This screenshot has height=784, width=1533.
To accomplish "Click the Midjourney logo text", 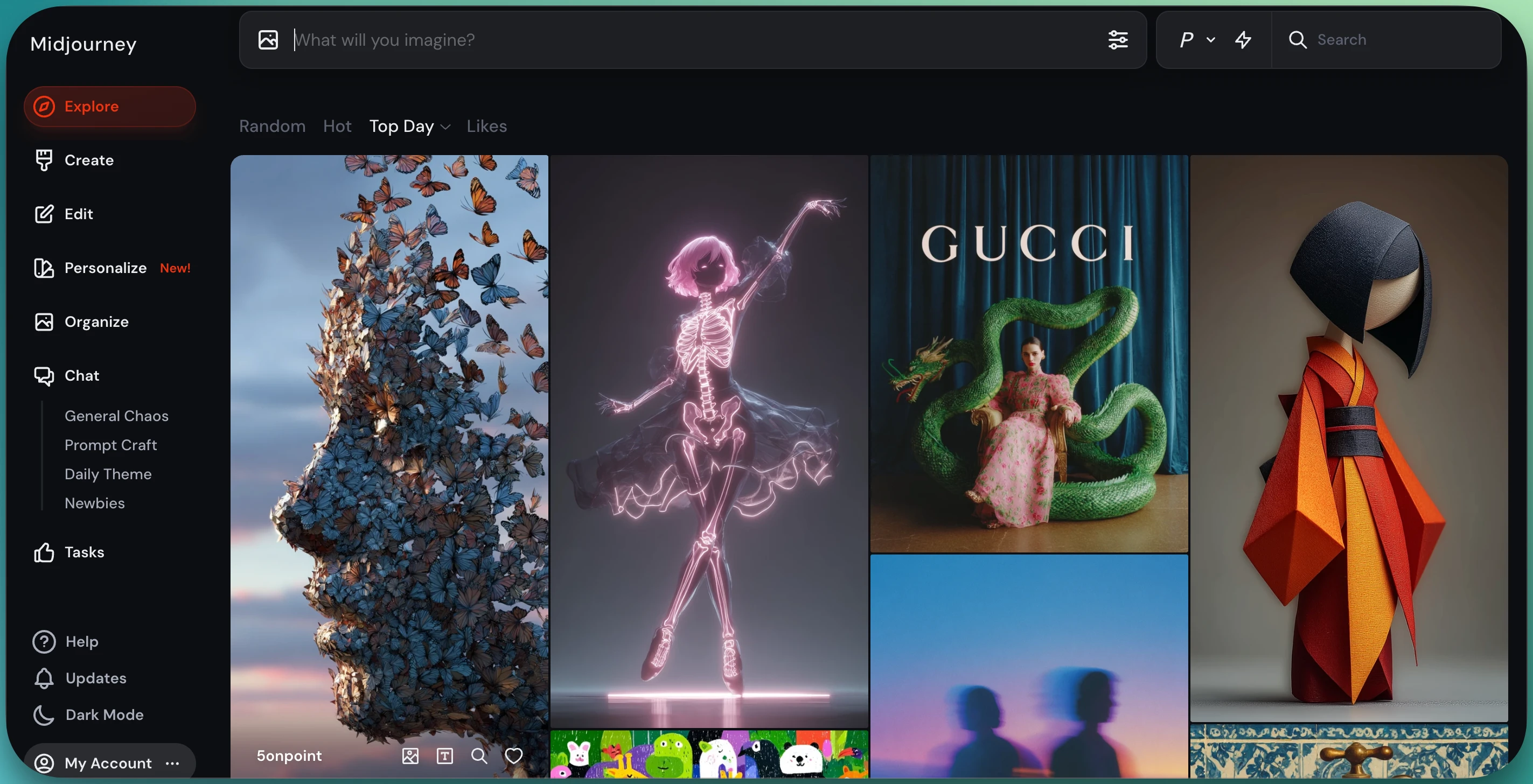I will click(x=83, y=44).
